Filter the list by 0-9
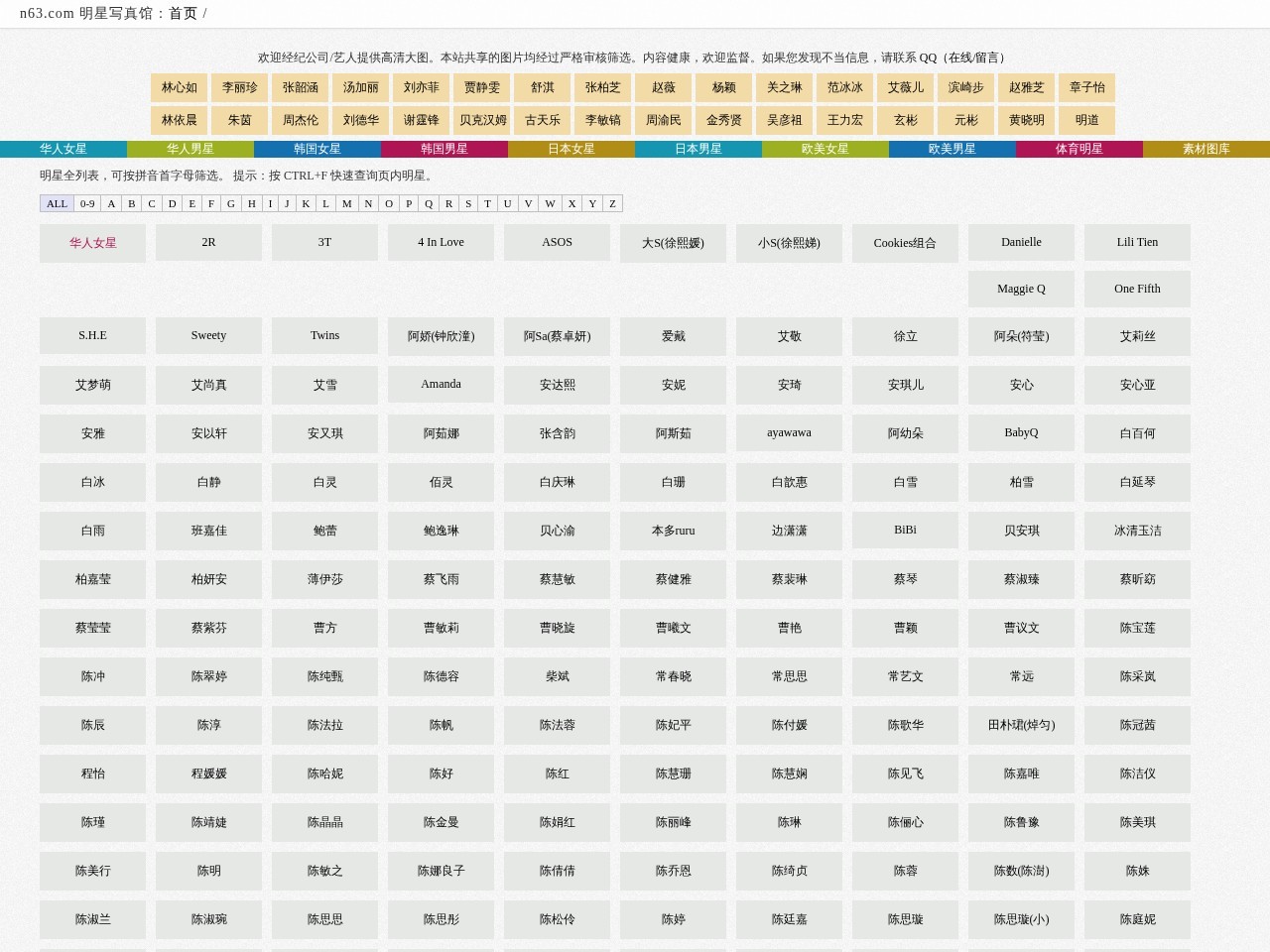Screen dimensions: 1270x952 click(x=87, y=203)
